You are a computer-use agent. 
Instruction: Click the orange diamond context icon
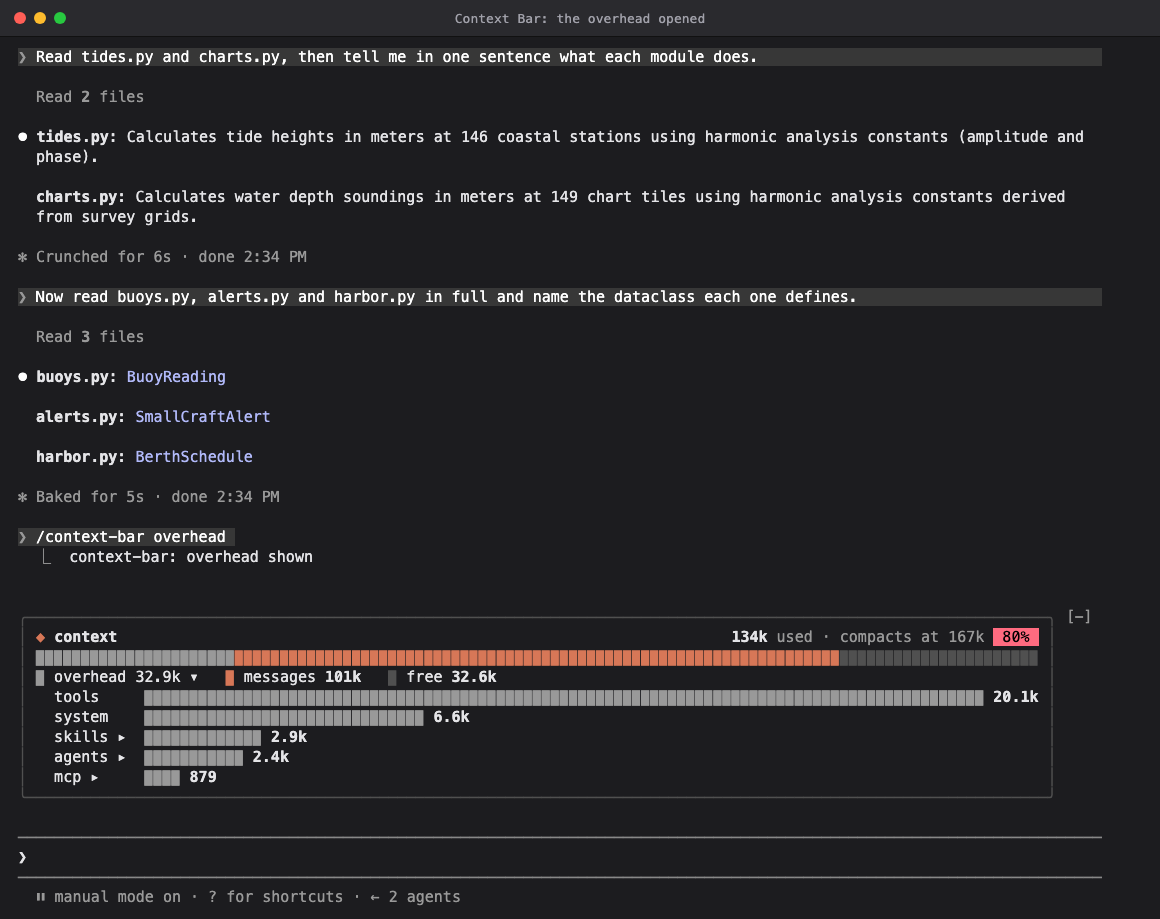tap(41, 637)
